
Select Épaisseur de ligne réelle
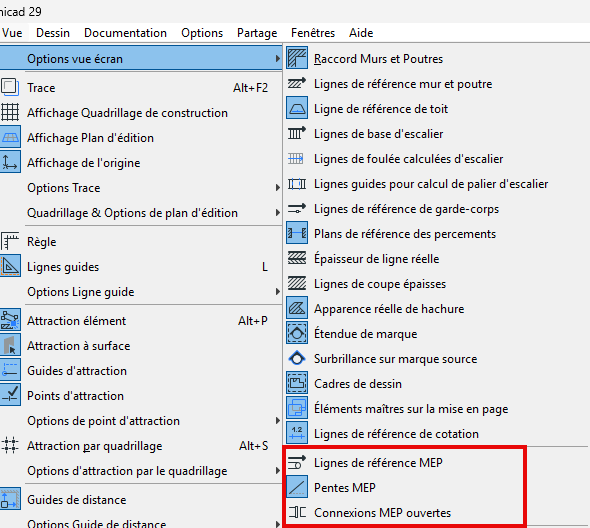(x=436, y=259)
